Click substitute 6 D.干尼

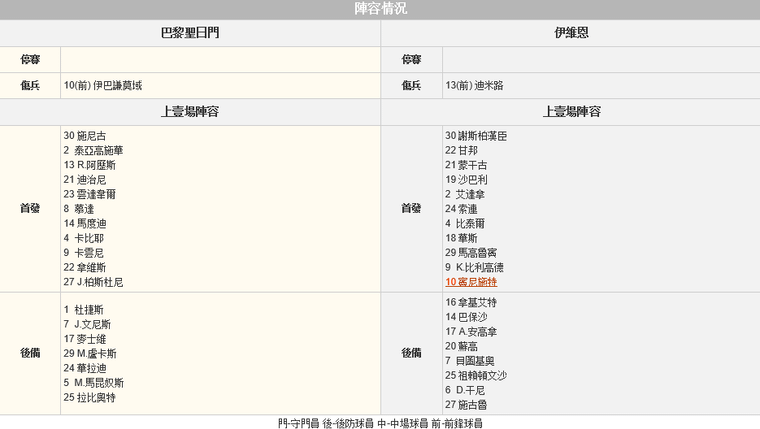465,390
